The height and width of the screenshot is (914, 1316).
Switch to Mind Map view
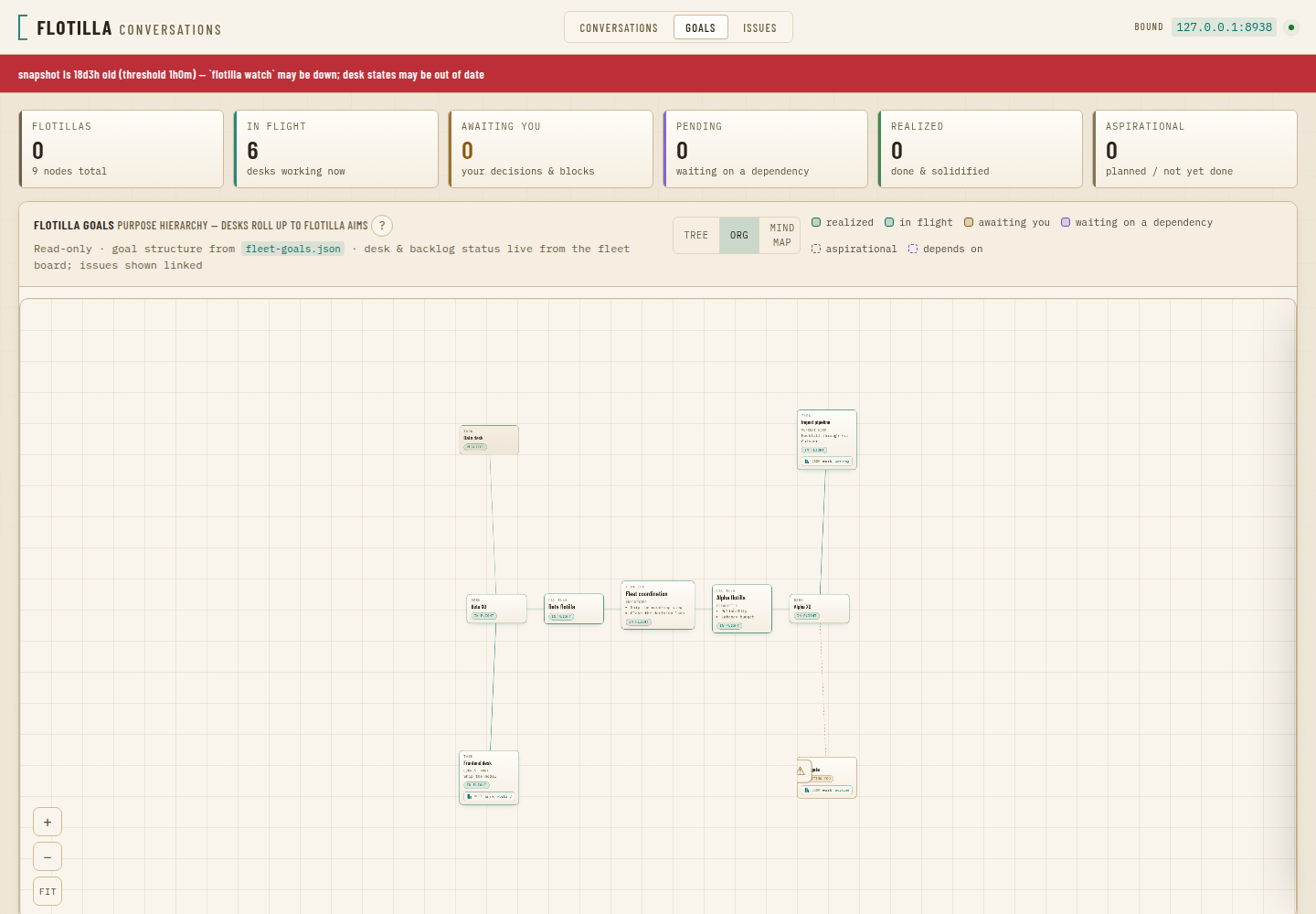[x=781, y=235]
